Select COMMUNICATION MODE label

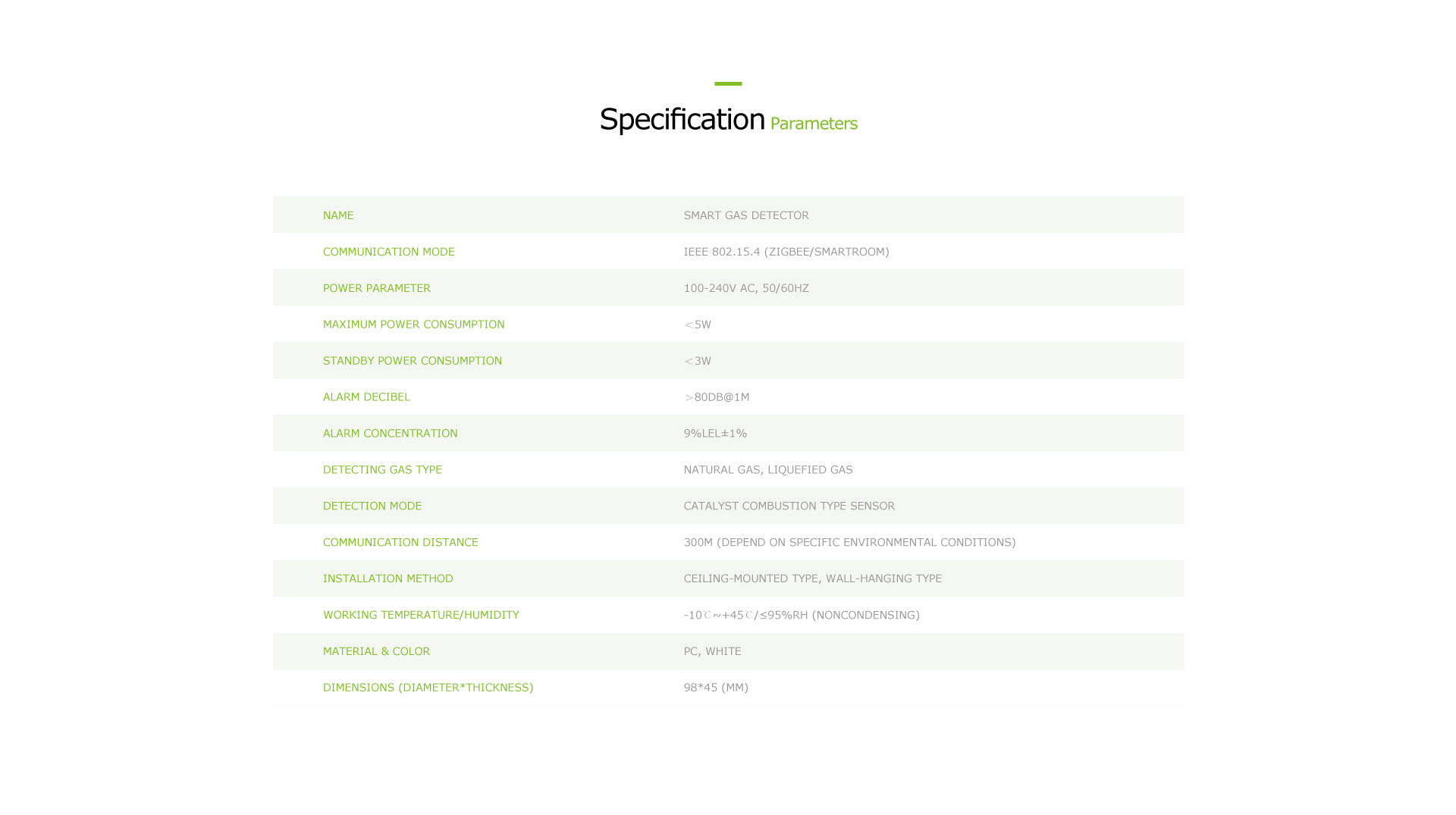tap(388, 252)
